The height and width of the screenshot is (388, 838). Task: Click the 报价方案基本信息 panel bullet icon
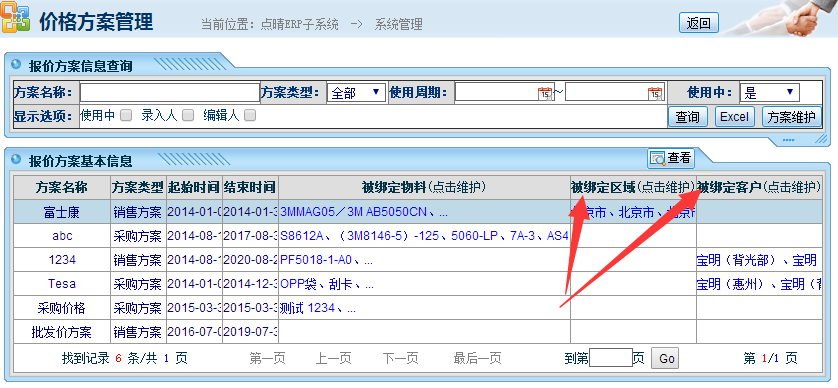tap(16, 159)
